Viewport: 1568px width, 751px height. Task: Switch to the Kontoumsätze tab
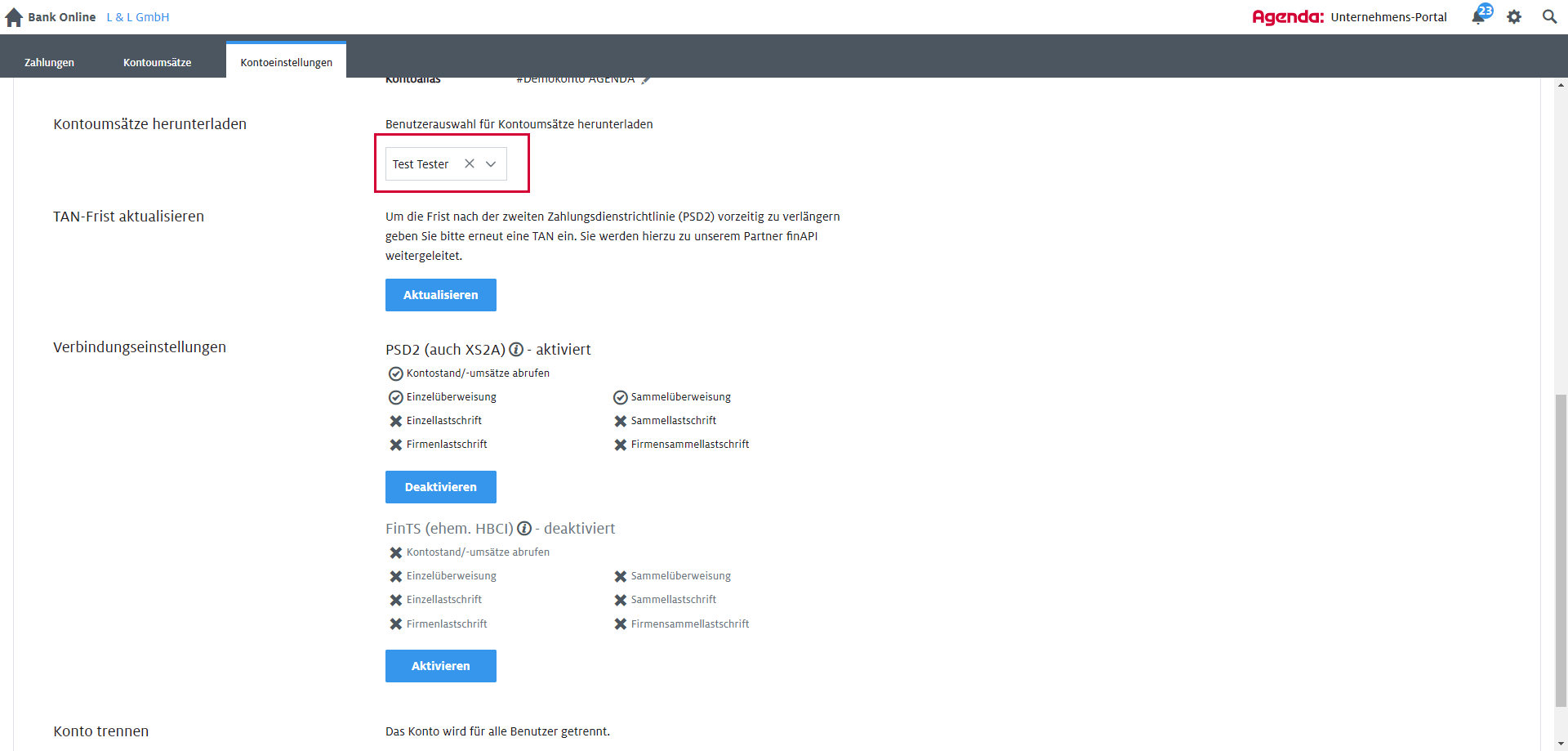click(157, 62)
